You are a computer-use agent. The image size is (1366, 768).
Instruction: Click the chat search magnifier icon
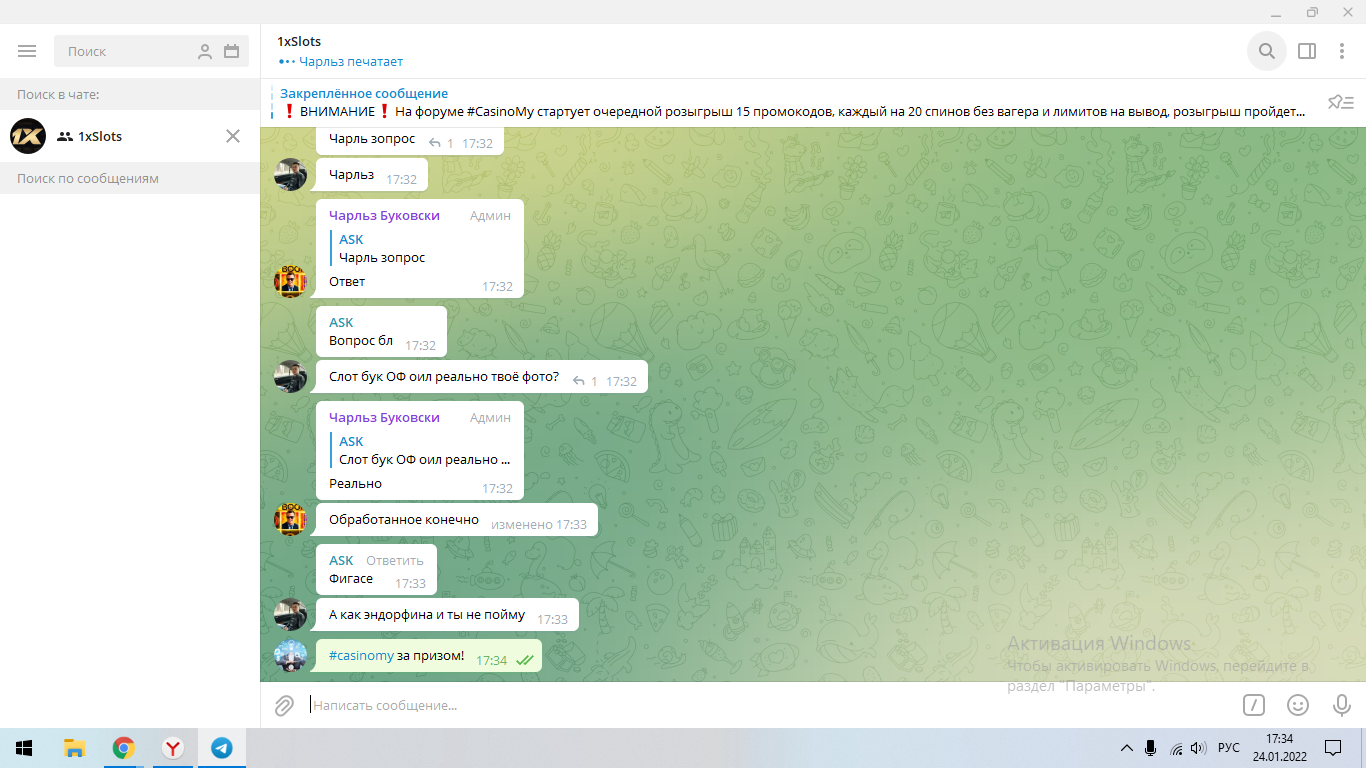(x=1267, y=51)
